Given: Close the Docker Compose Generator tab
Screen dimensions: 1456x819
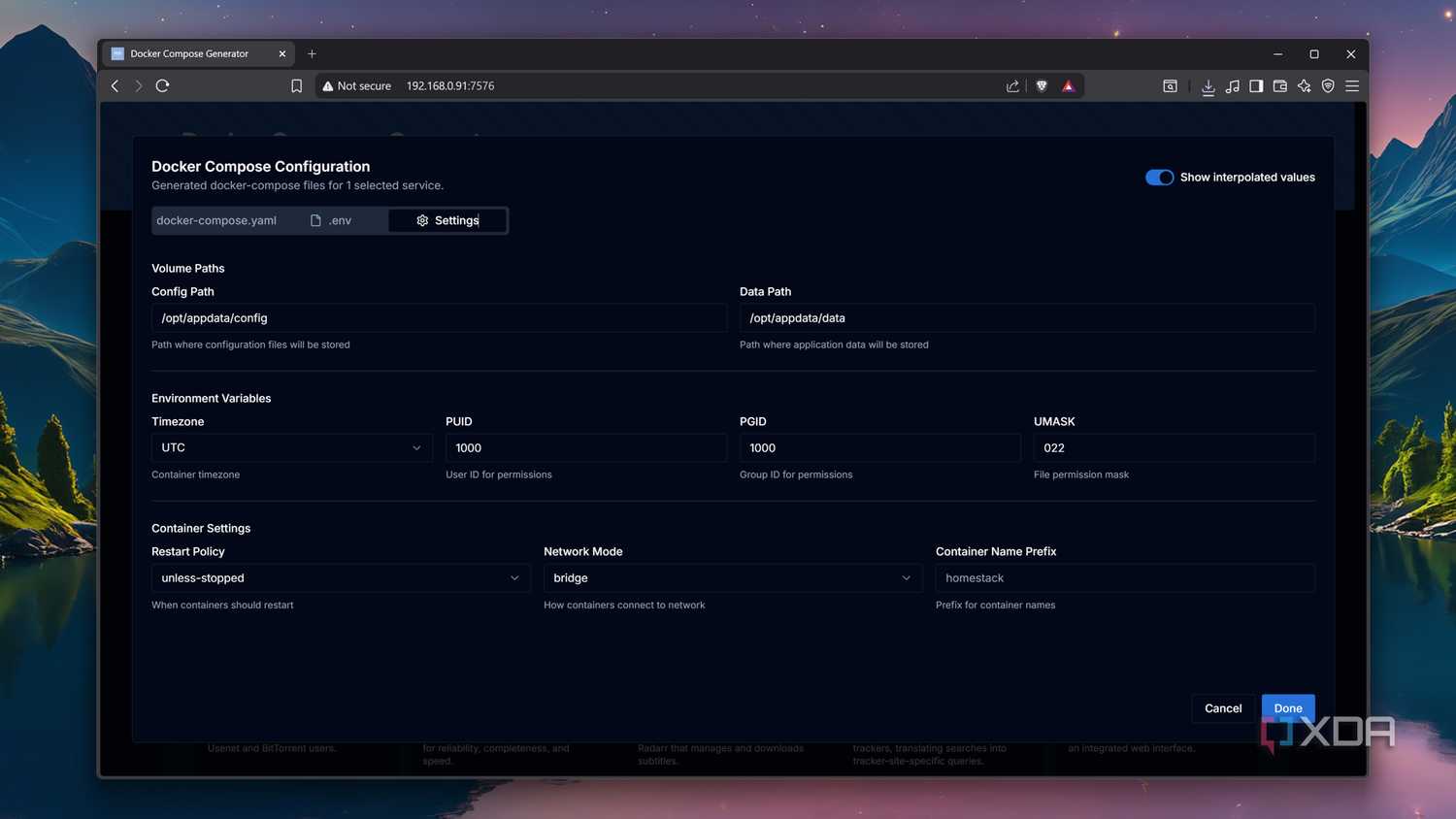Looking at the screenshot, I should (282, 53).
